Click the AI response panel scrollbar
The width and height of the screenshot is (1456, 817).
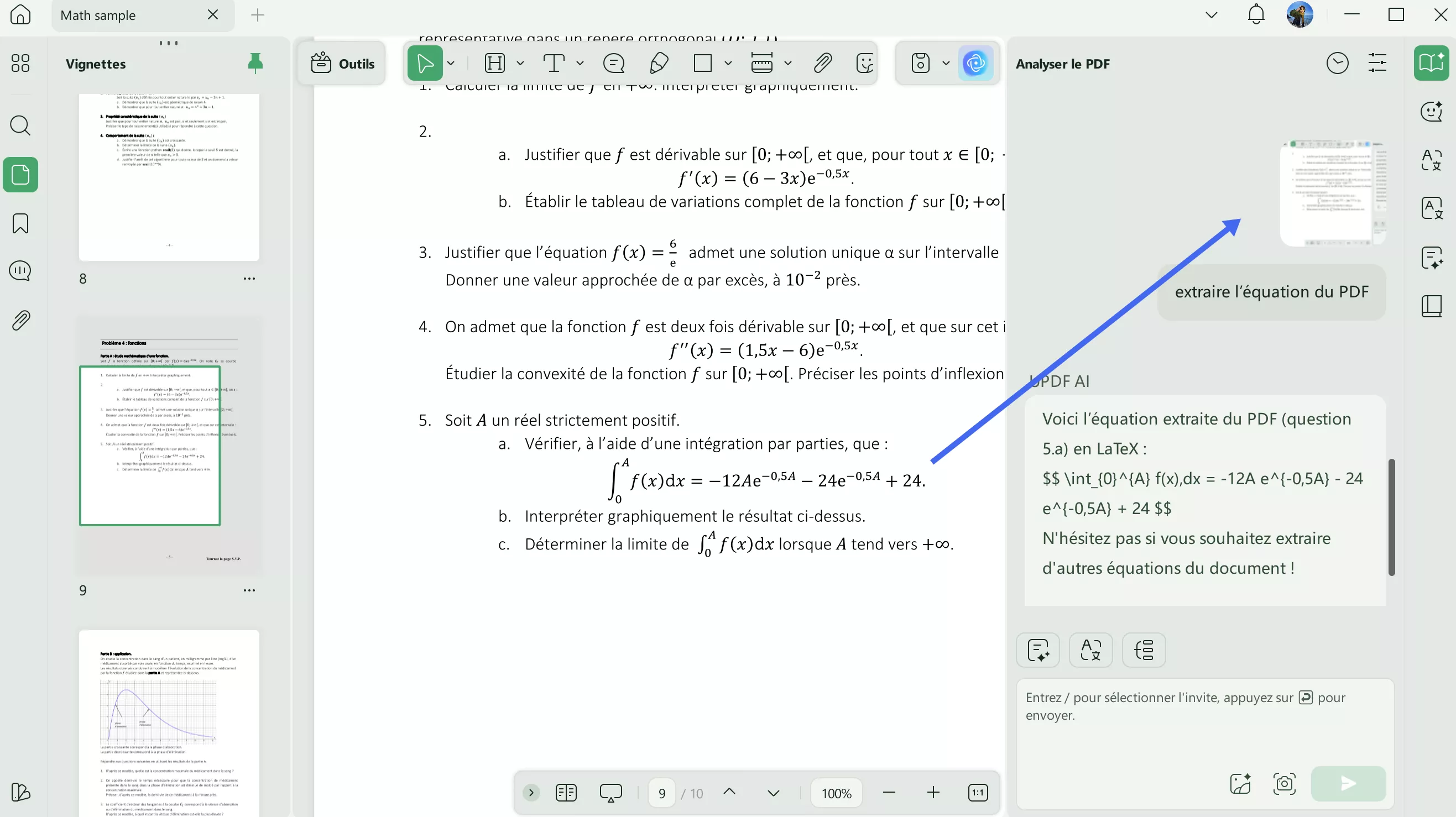pos(1391,517)
